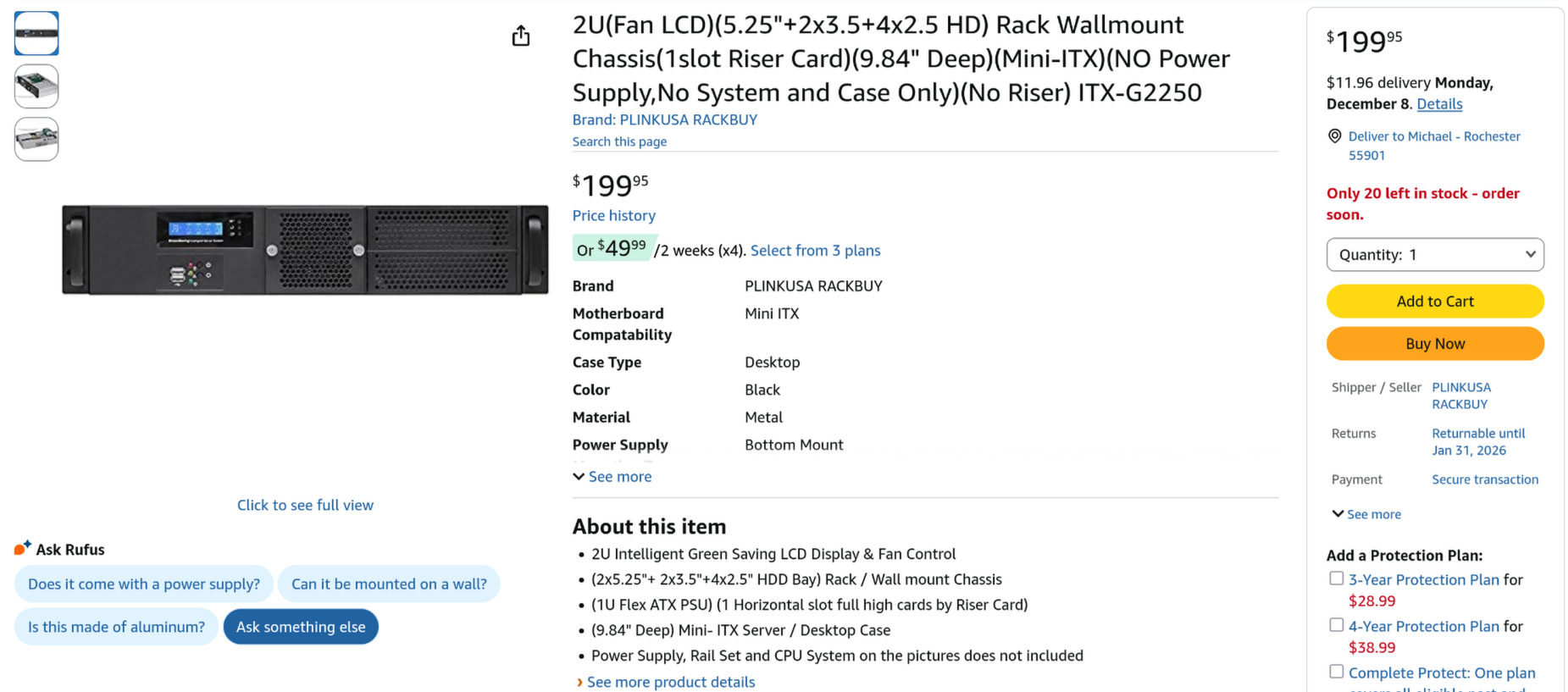Check the 4-Year Protection Plan checkbox

point(1336,624)
